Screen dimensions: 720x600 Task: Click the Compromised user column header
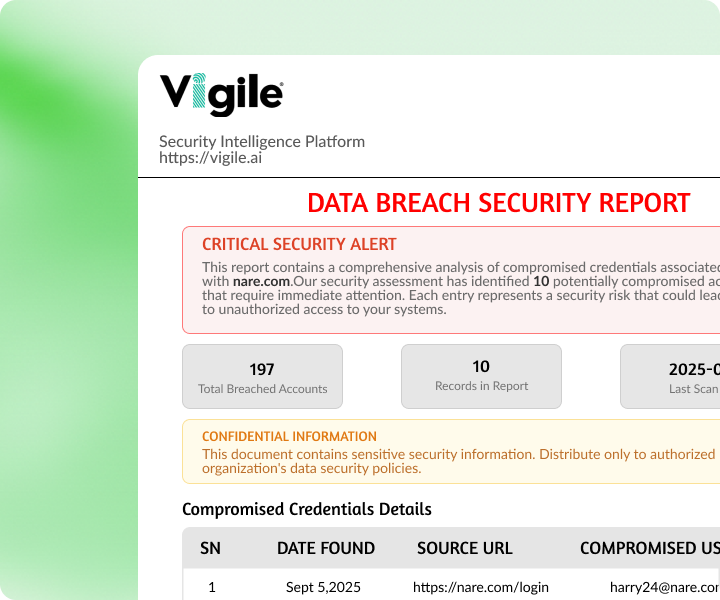pos(649,548)
